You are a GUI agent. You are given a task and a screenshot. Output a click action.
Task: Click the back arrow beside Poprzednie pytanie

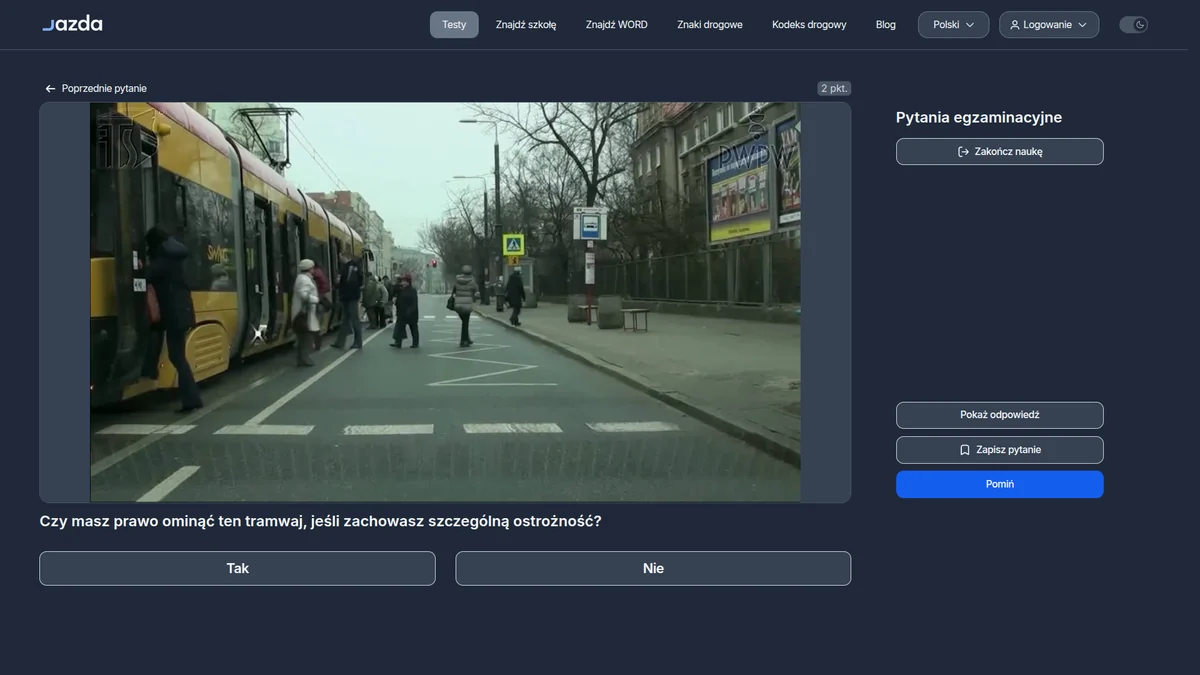coord(50,89)
